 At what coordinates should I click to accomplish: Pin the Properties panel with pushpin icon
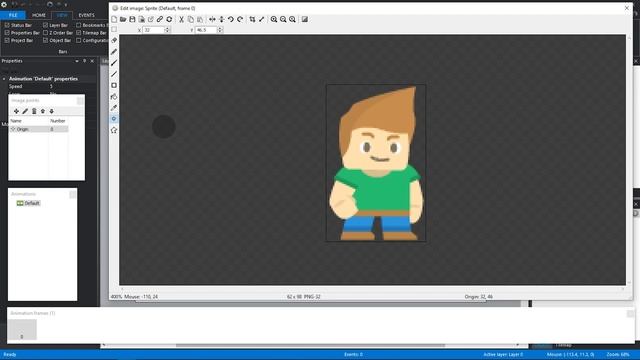tap(84, 61)
